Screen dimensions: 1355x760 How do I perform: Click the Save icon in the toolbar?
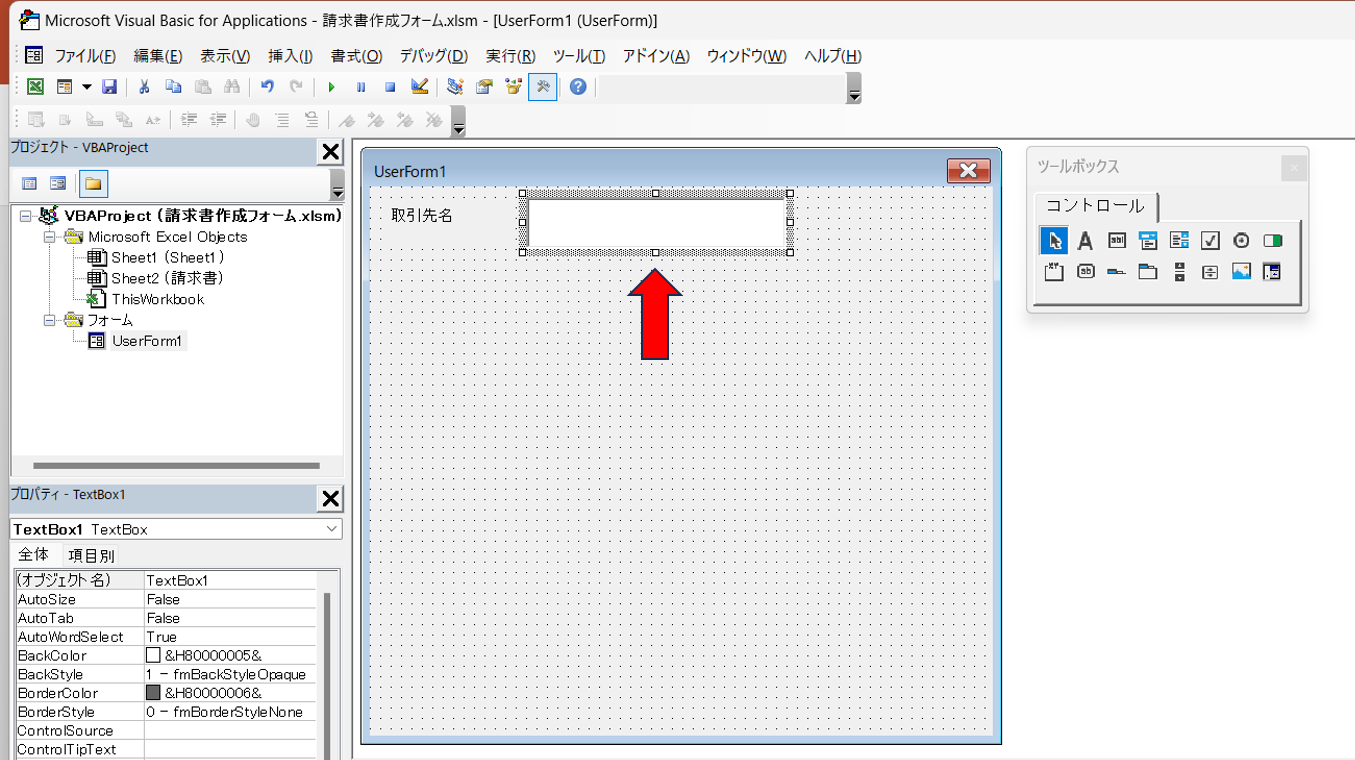[110, 88]
